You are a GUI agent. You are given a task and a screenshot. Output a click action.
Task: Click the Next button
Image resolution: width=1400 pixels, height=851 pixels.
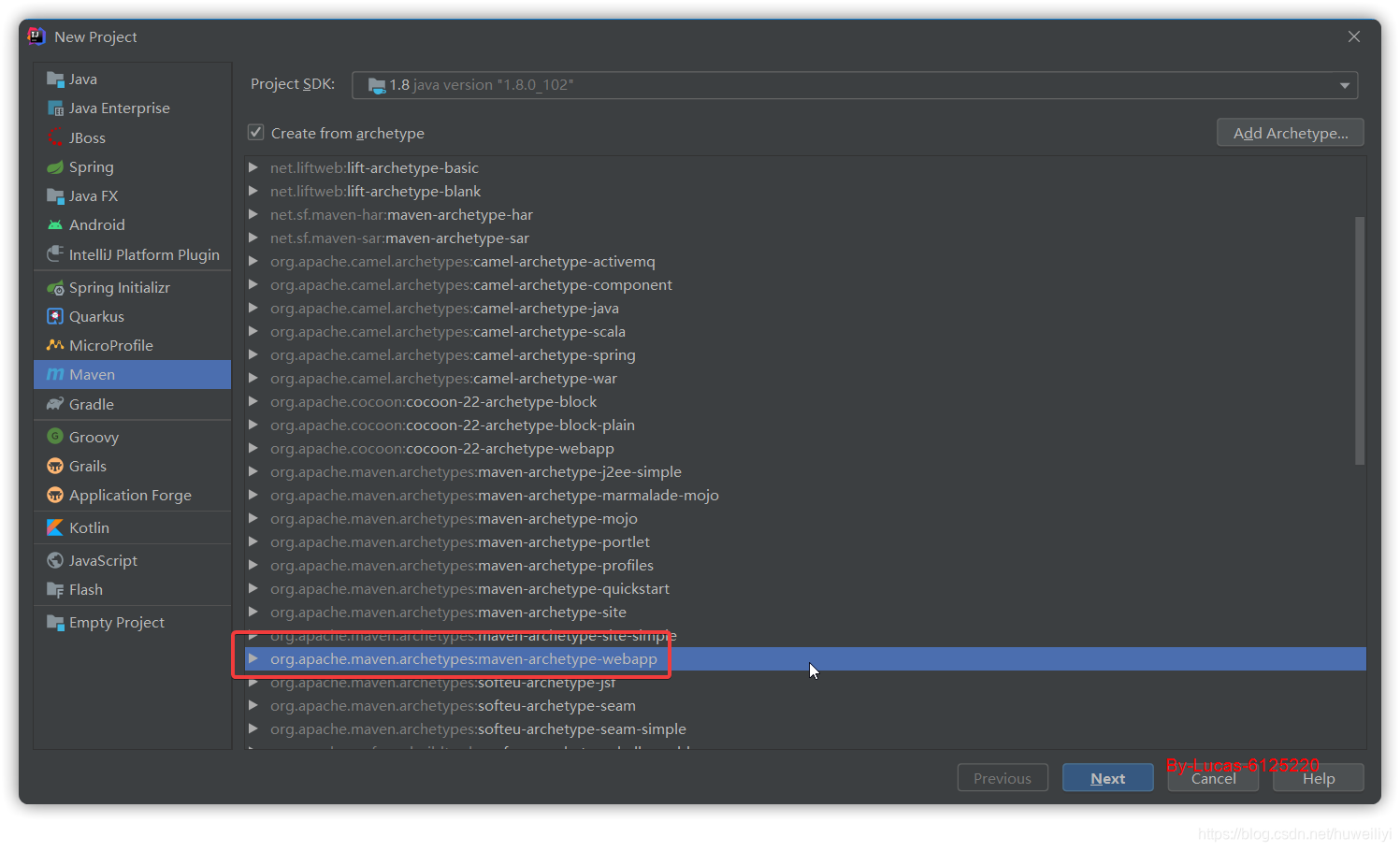(1108, 778)
